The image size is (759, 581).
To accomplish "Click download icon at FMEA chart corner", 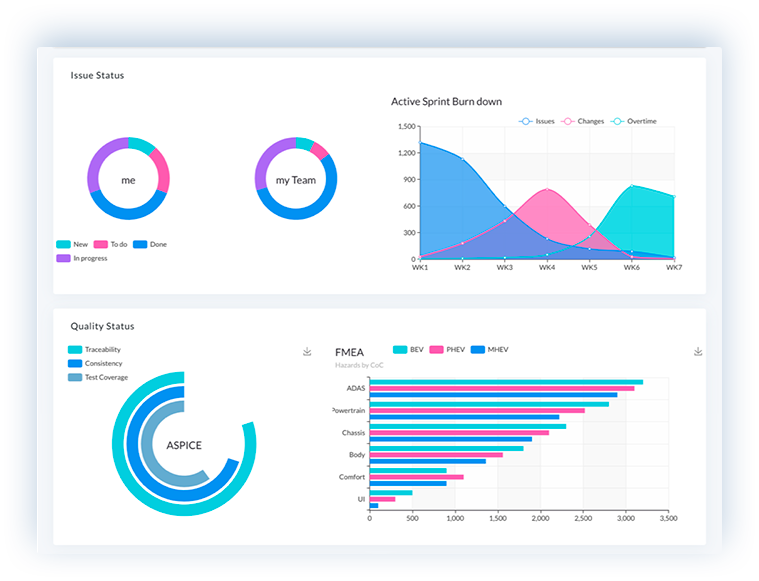I will tap(698, 352).
